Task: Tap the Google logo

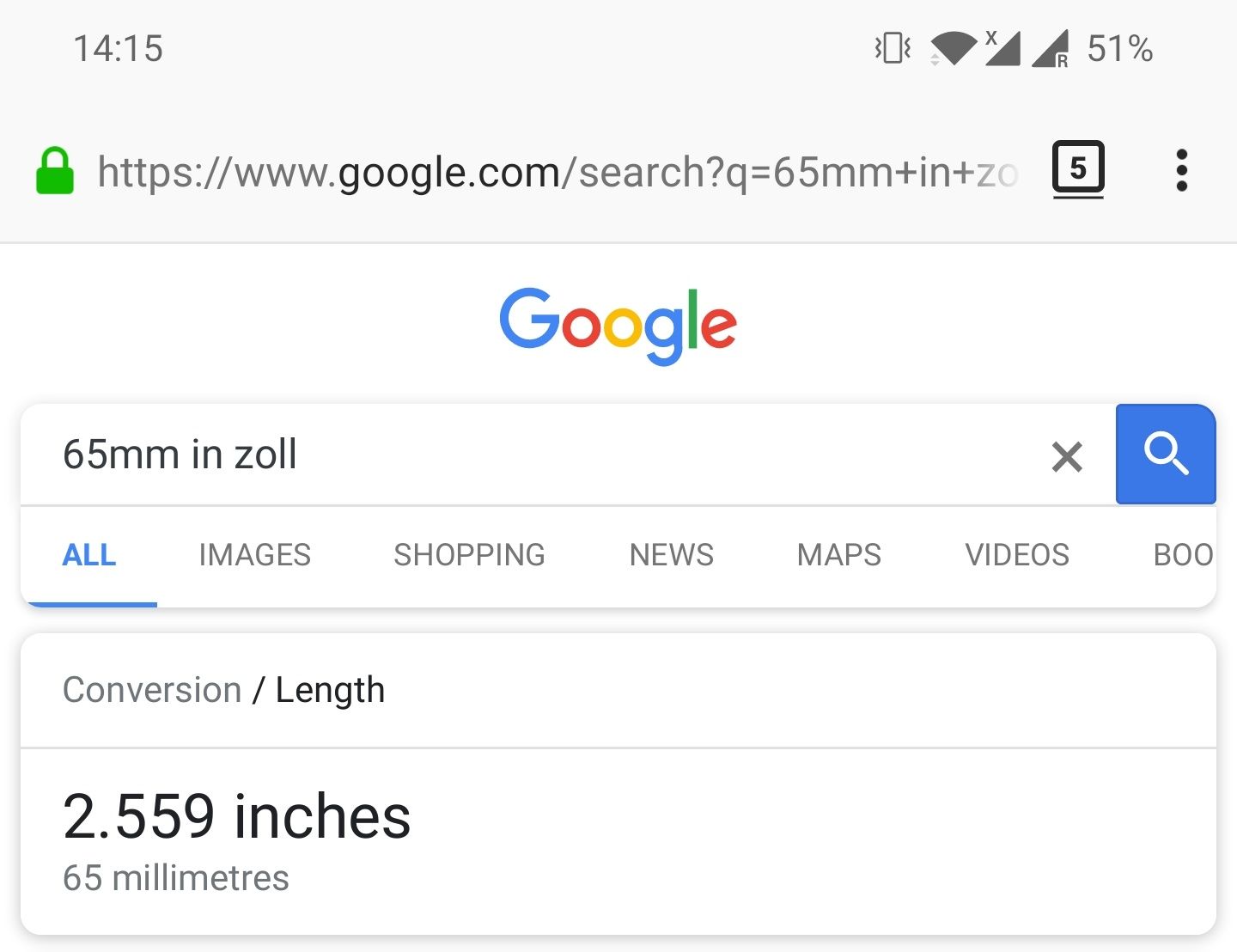Action: [x=618, y=326]
